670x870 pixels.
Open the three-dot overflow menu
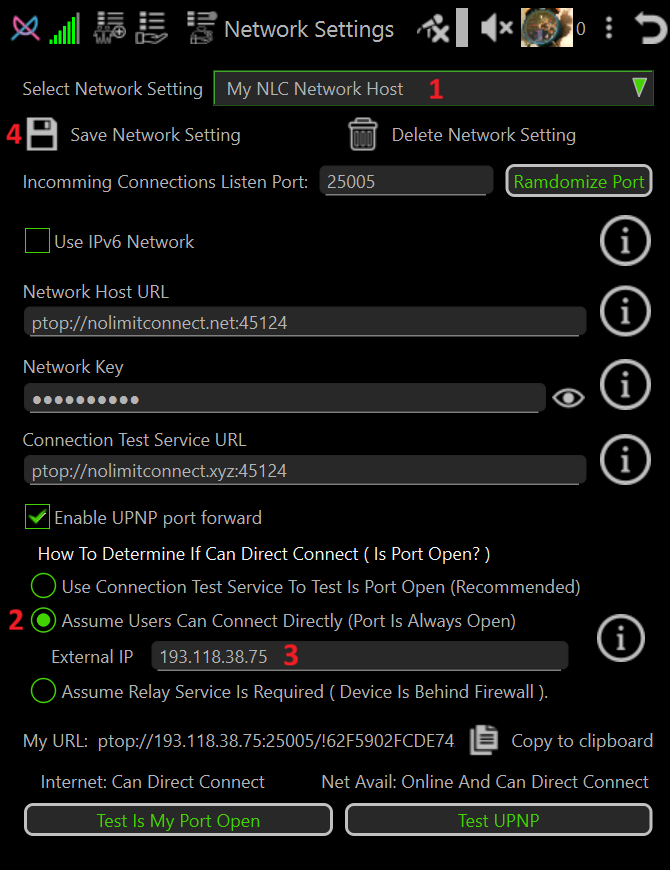point(609,27)
